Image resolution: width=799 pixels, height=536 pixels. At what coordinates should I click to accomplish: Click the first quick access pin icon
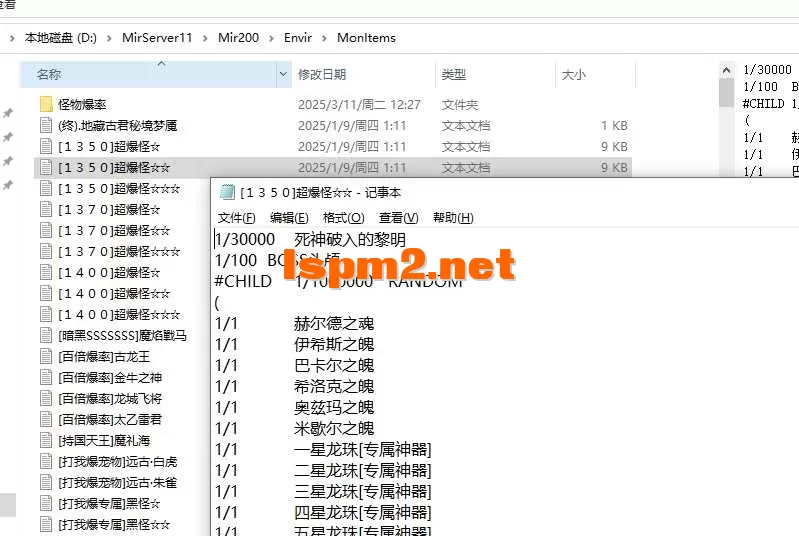pyautogui.click(x=8, y=113)
